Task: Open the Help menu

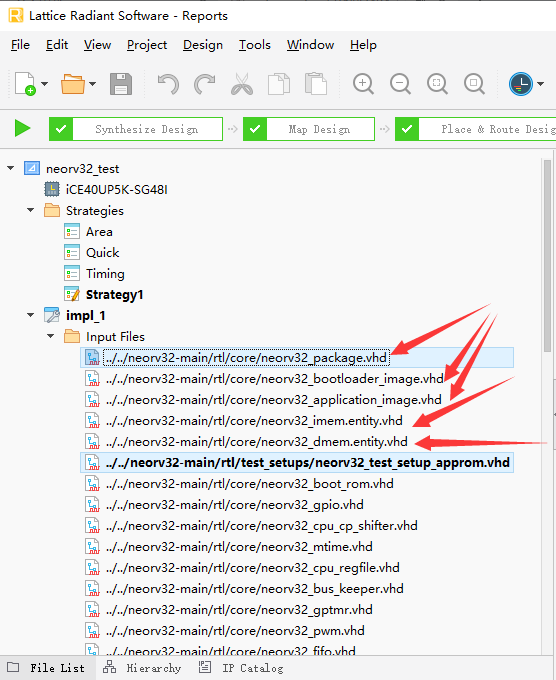Action: 363,45
